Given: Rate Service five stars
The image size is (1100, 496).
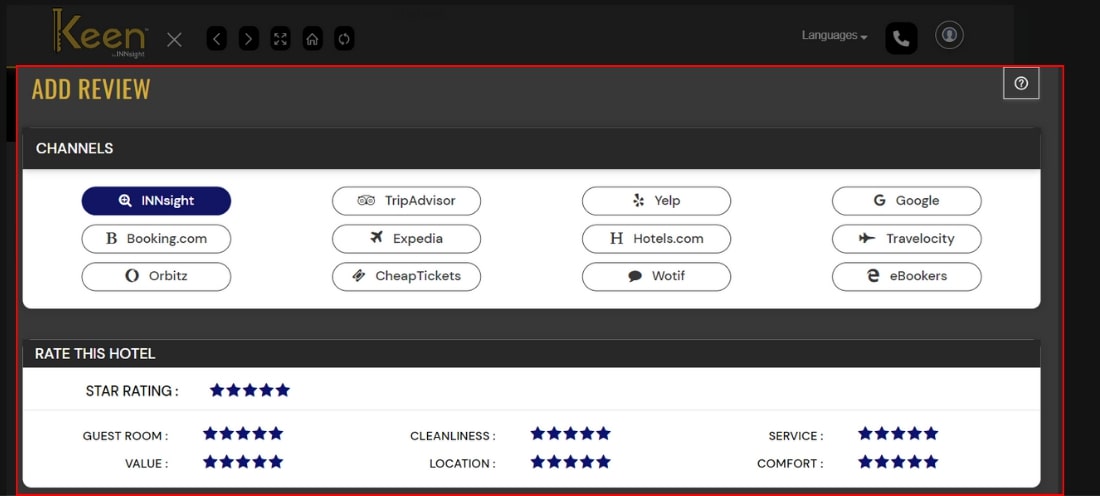Looking at the screenshot, I should (x=931, y=434).
